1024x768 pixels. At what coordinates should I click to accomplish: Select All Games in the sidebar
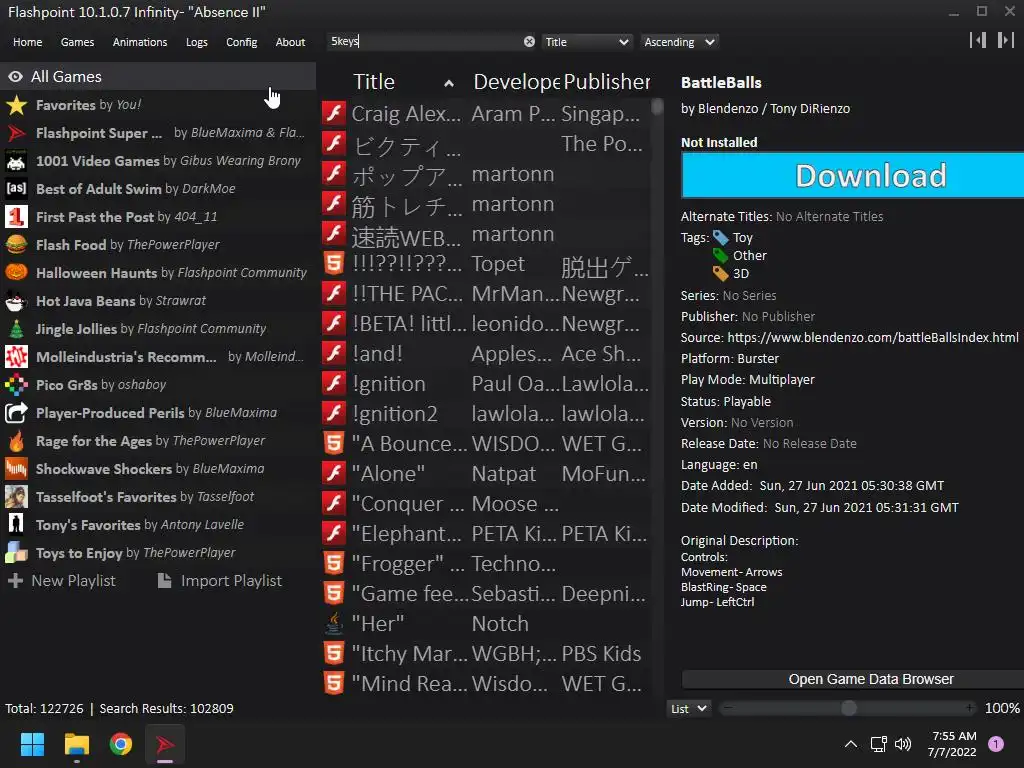tap(158, 76)
